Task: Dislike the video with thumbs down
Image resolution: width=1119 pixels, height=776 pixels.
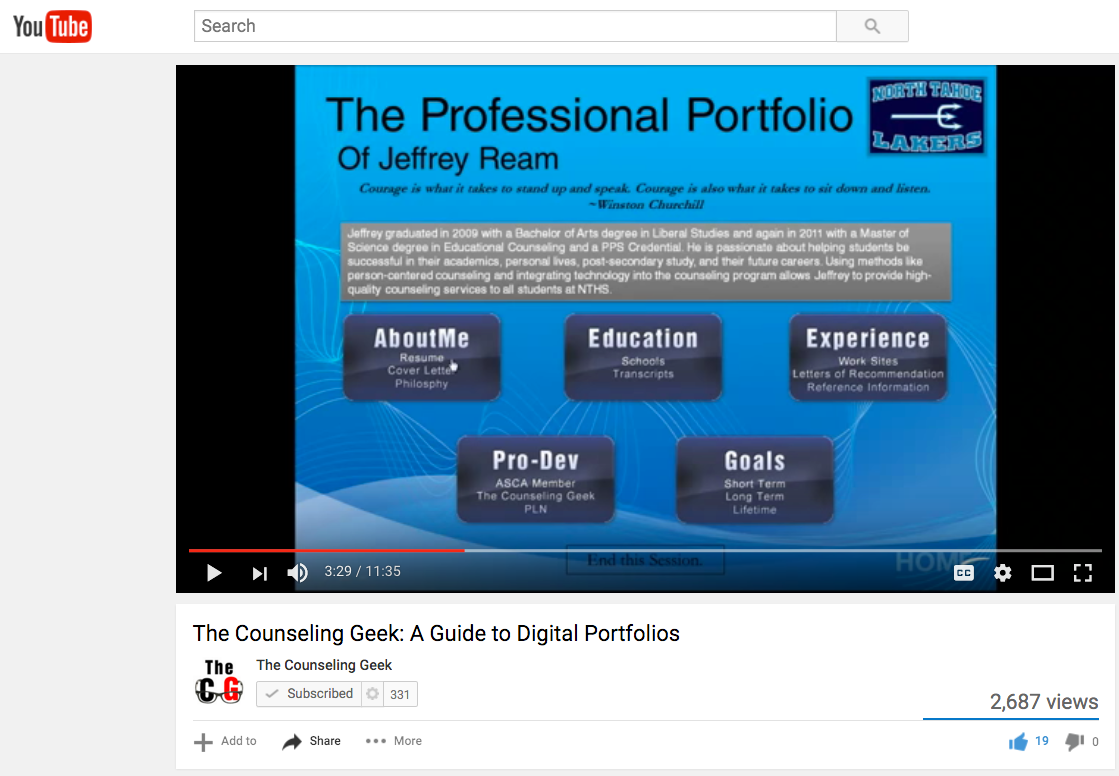Action: tap(1081, 742)
